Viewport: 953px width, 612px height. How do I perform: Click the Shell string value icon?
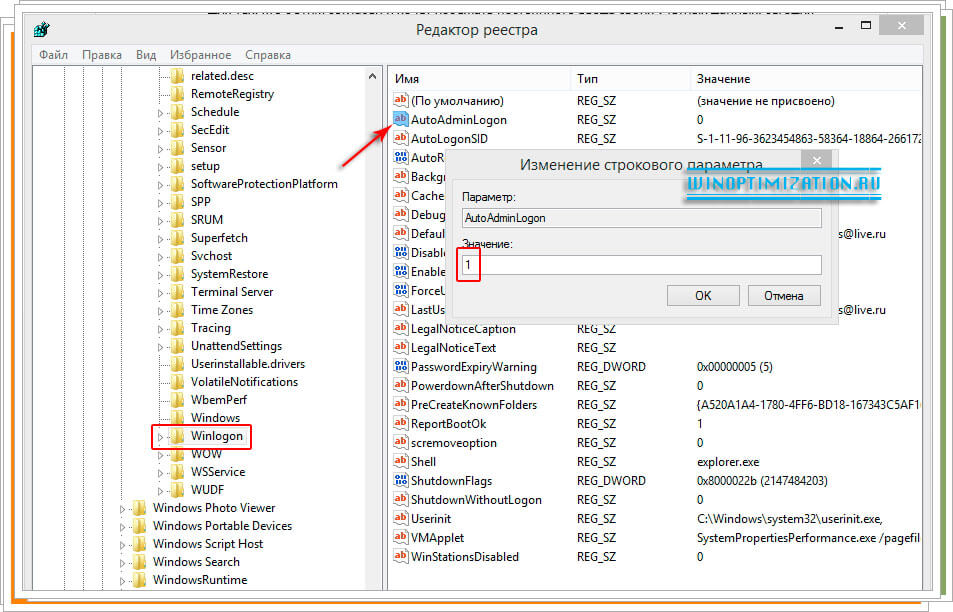401,462
